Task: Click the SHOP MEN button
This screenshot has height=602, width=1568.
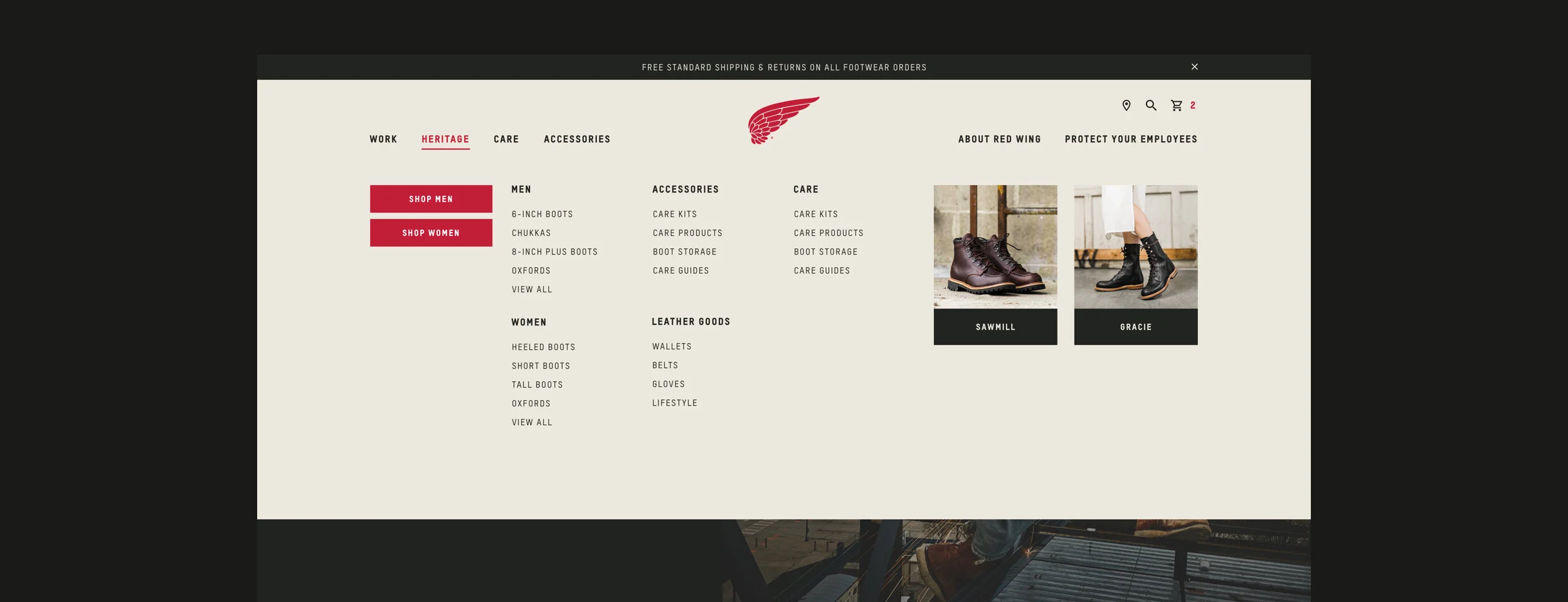Action: pyautogui.click(x=431, y=199)
